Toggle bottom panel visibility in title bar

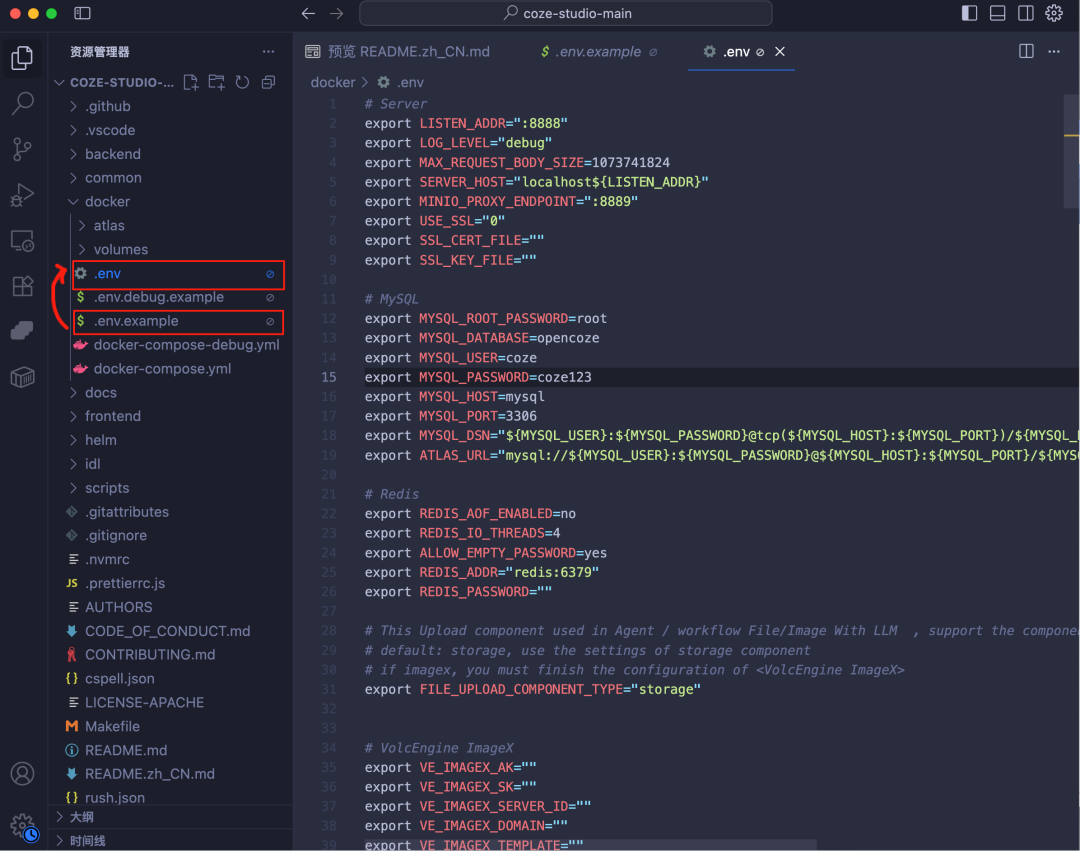pyautogui.click(x=997, y=13)
